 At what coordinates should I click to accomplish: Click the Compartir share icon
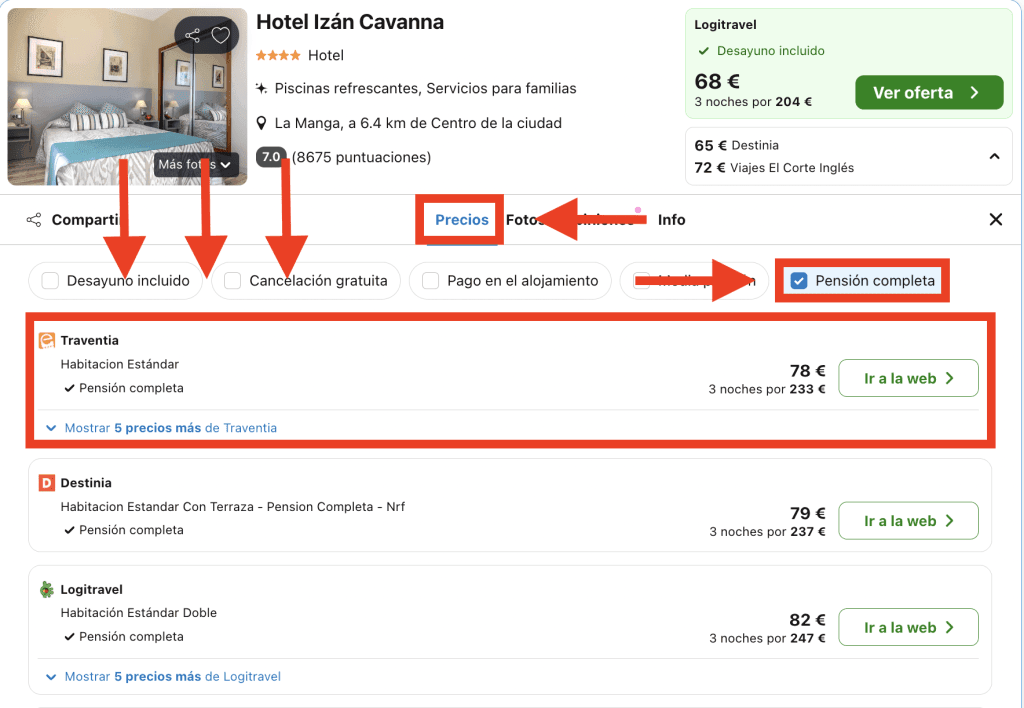(34, 220)
